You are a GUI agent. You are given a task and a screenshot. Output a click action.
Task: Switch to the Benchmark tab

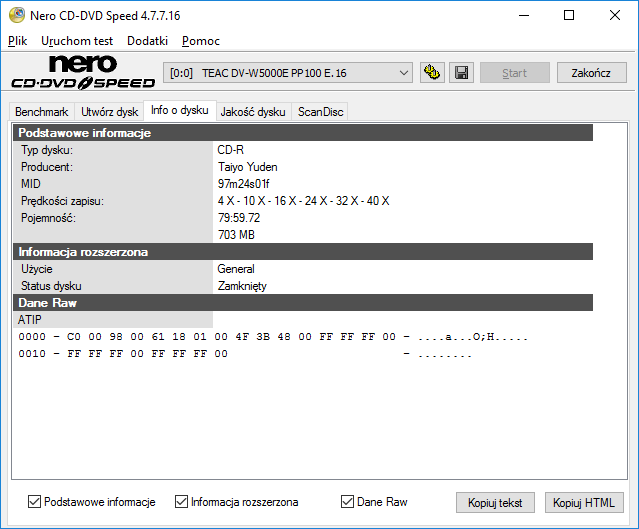coord(42,112)
